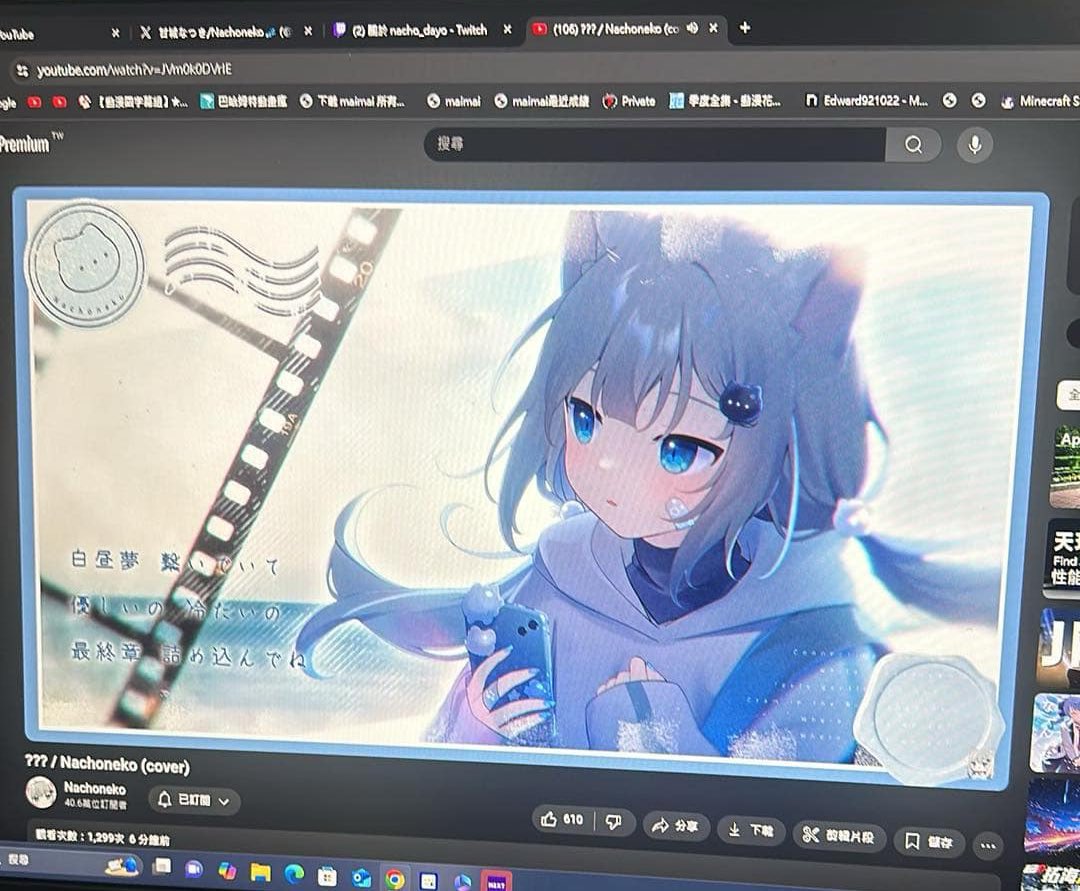Open a new browser tab with the plus
The height and width of the screenshot is (891, 1080).
pyautogui.click(x=745, y=28)
